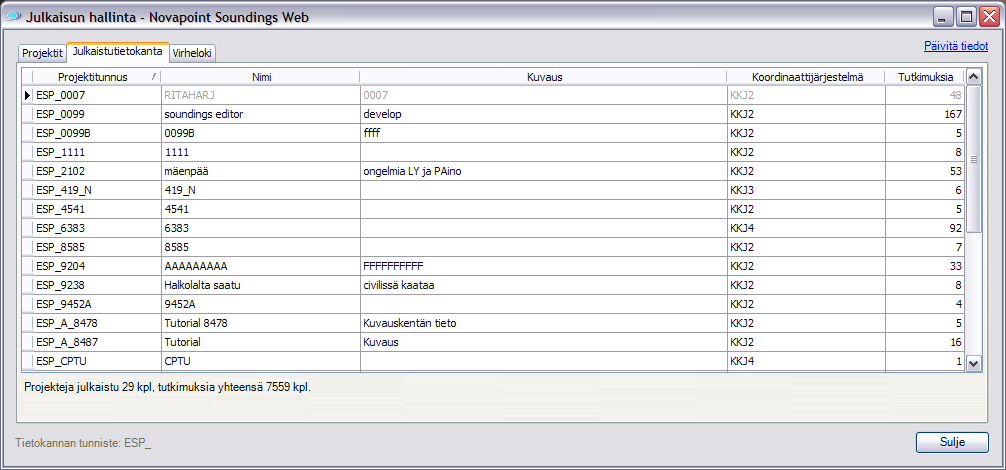Click the app icon in title bar
Viewport: 1006px width, 470px height.
click(14, 18)
